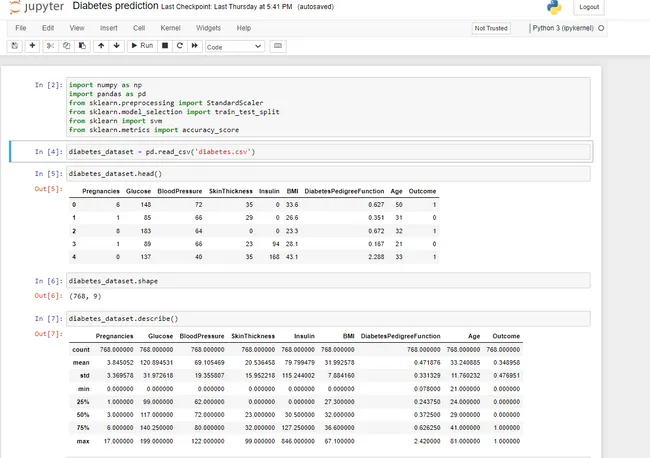This screenshot has width=650, height=458.
Task: Restart kernel and run all cells icon
Action: 194,46
